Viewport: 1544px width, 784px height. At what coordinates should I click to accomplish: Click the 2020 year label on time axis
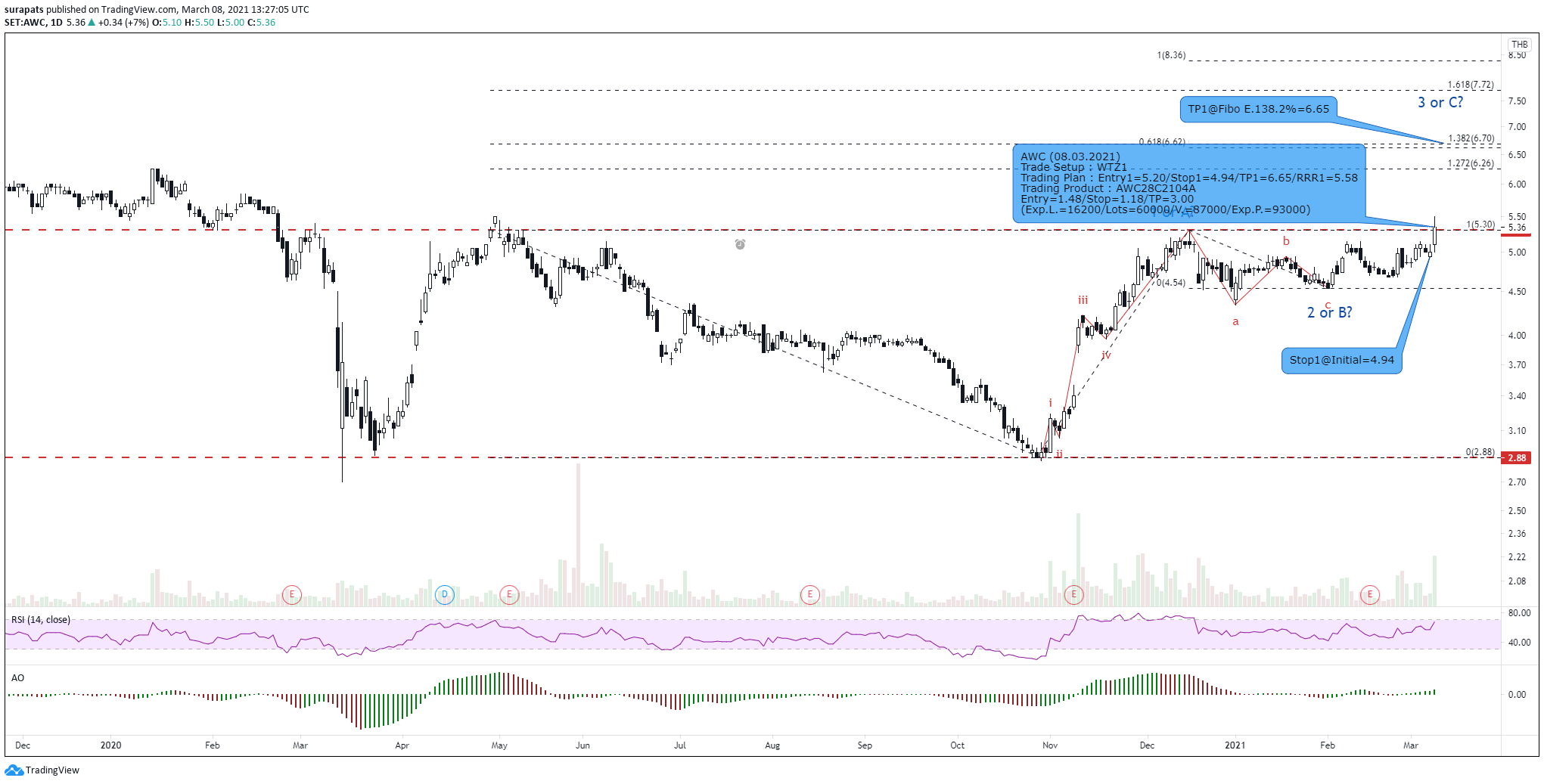[110, 745]
